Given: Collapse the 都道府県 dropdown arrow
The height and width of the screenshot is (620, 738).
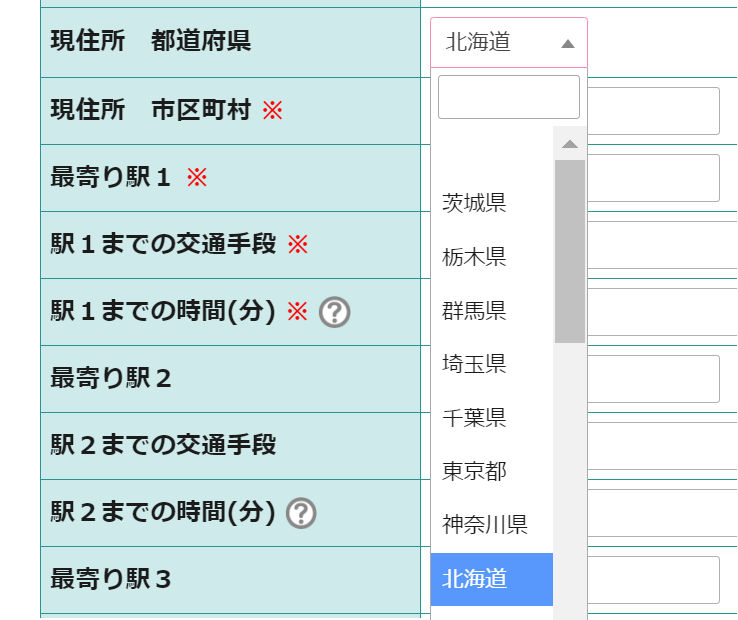Looking at the screenshot, I should click(568, 43).
